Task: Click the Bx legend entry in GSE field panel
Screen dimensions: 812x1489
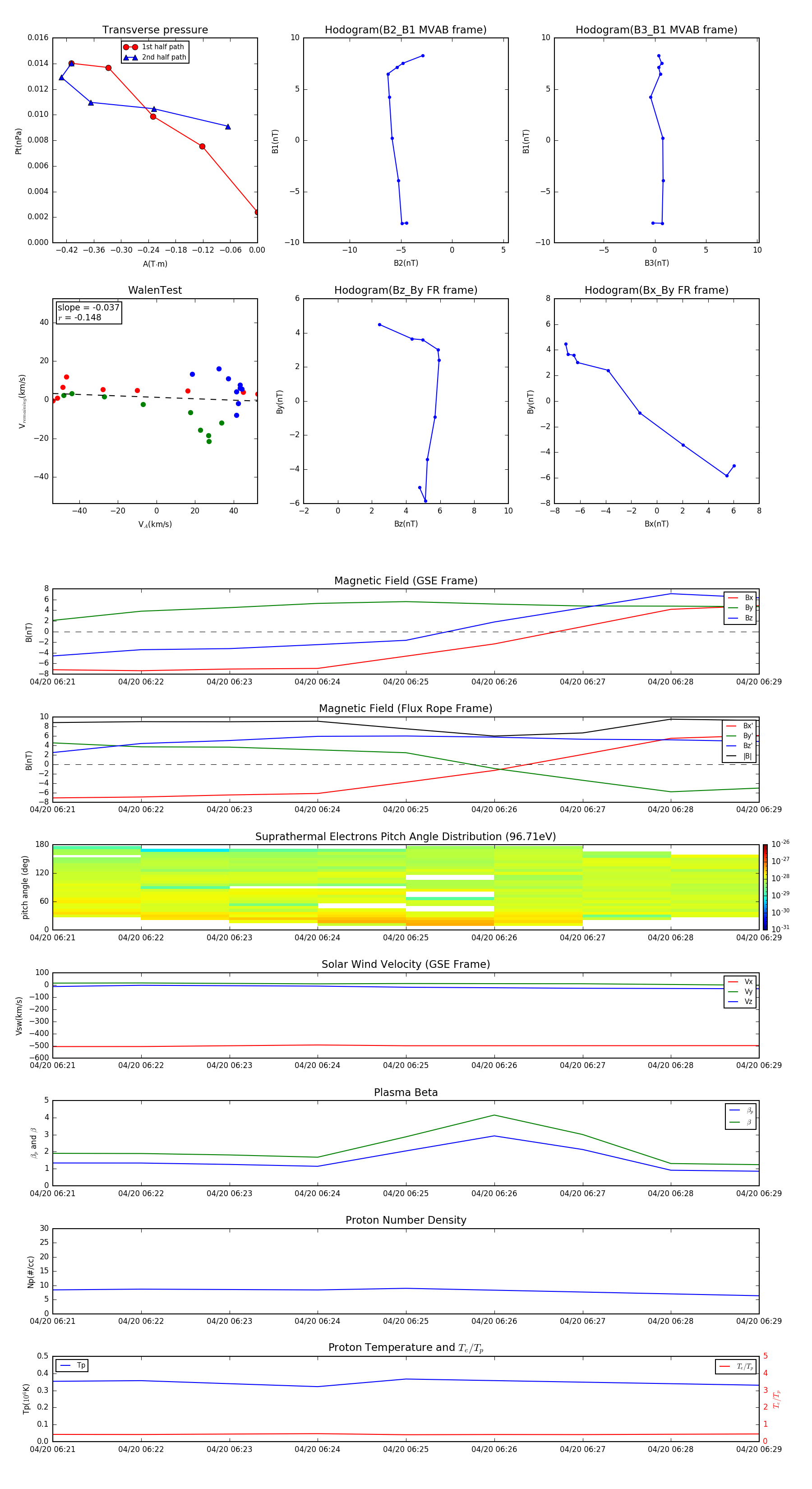Action: pyautogui.click(x=740, y=598)
